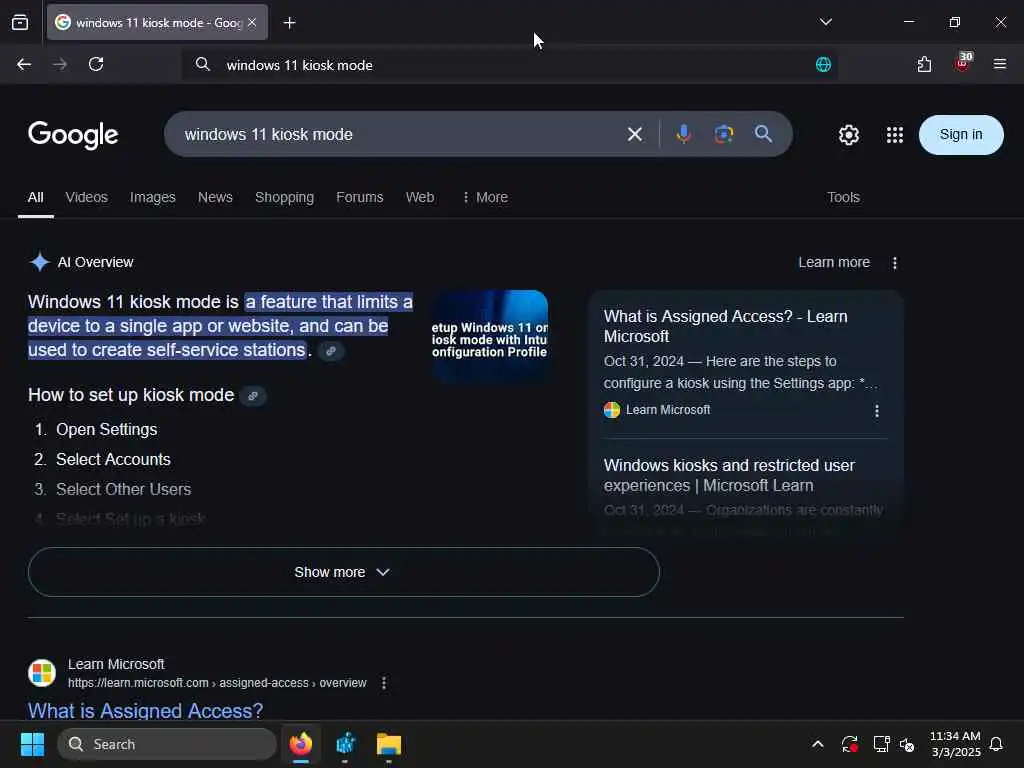Open Firefox recent browsing view icon
The width and height of the screenshot is (1024, 768).
point(20,22)
